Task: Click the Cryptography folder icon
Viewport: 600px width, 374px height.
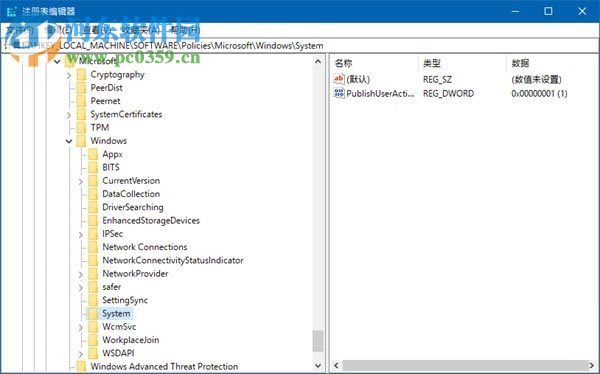Action: 81,75
